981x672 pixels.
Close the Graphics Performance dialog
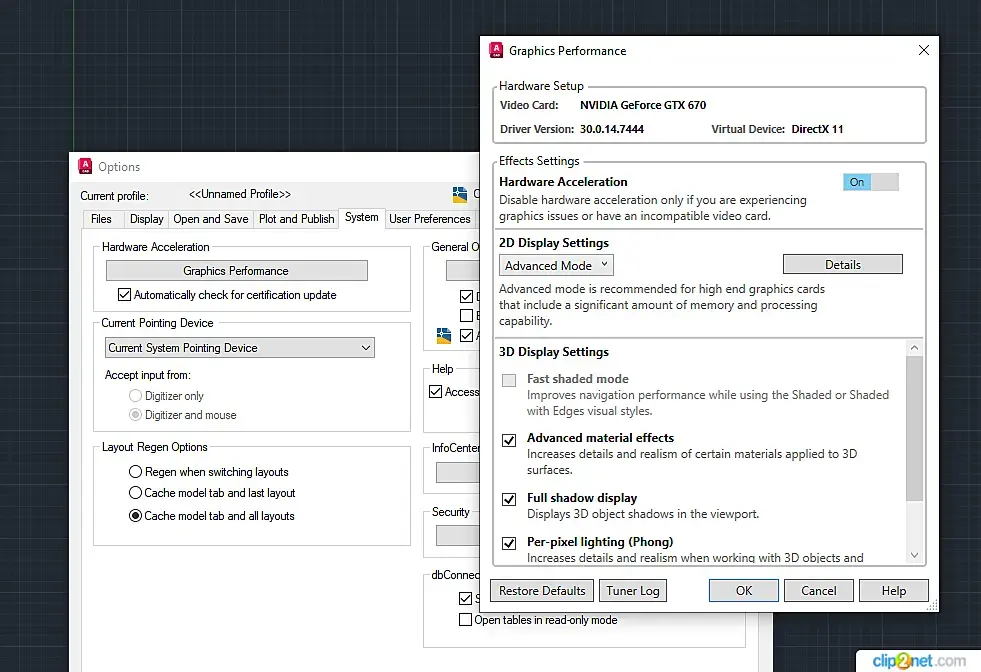coord(923,50)
